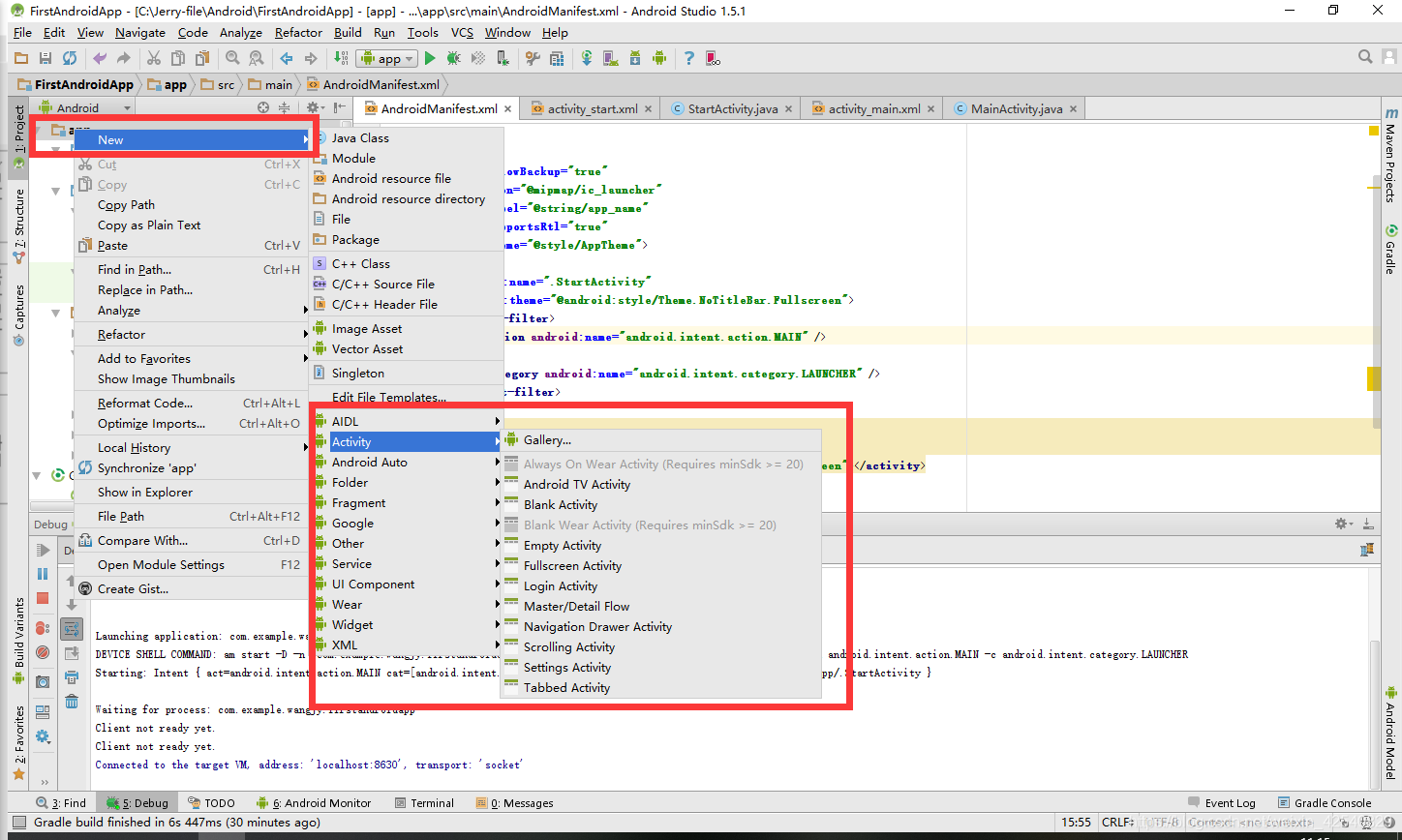Open Project Structure from toolbar
Viewport: 1402px width, 840px height.
(558, 58)
